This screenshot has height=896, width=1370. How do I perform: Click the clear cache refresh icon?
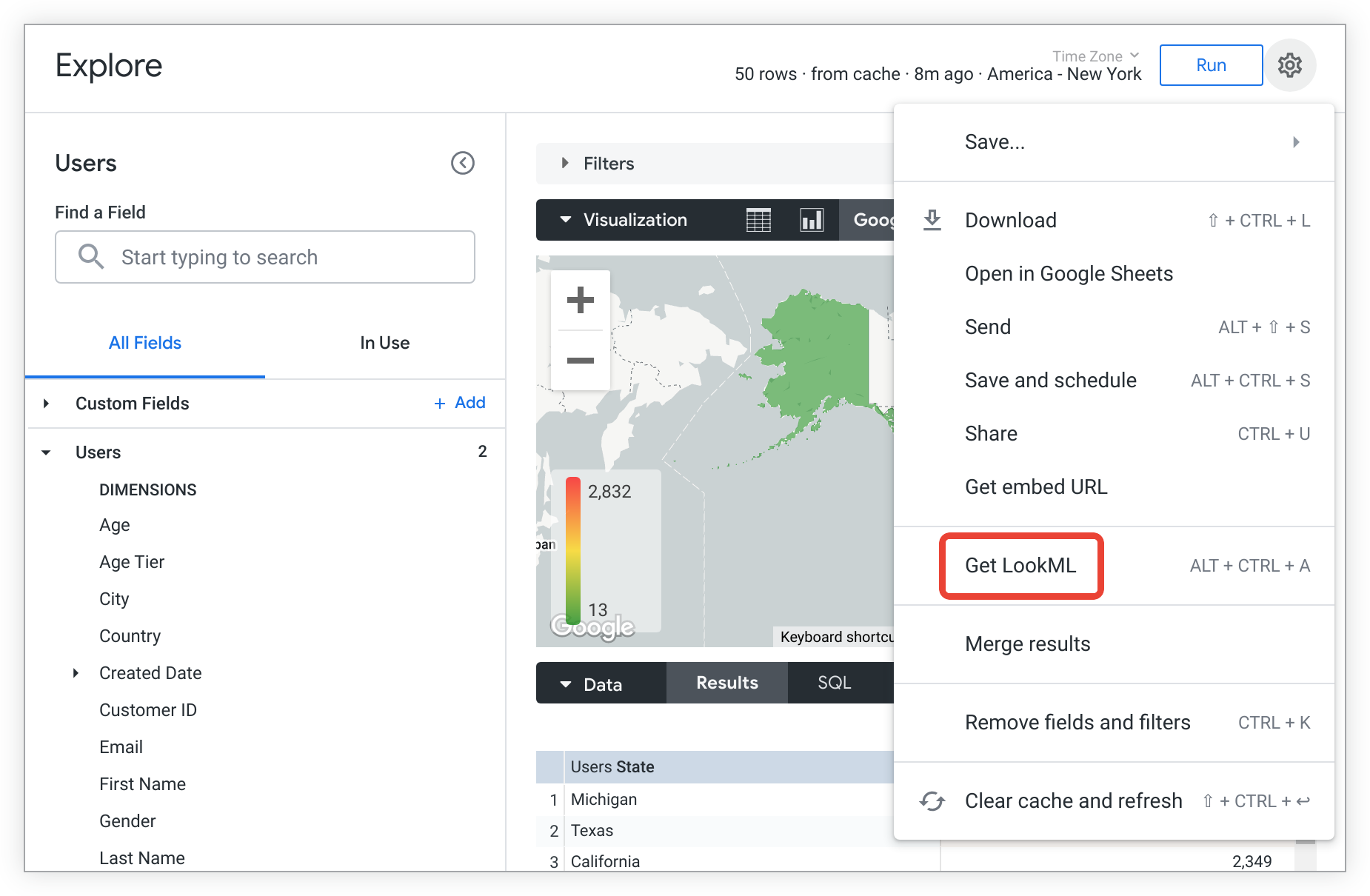pos(932,800)
